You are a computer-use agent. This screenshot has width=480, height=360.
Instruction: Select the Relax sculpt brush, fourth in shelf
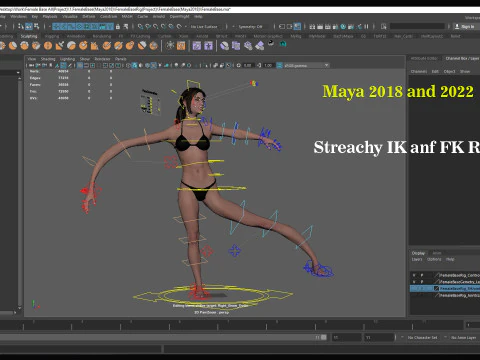pyautogui.click(x=36, y=45)
